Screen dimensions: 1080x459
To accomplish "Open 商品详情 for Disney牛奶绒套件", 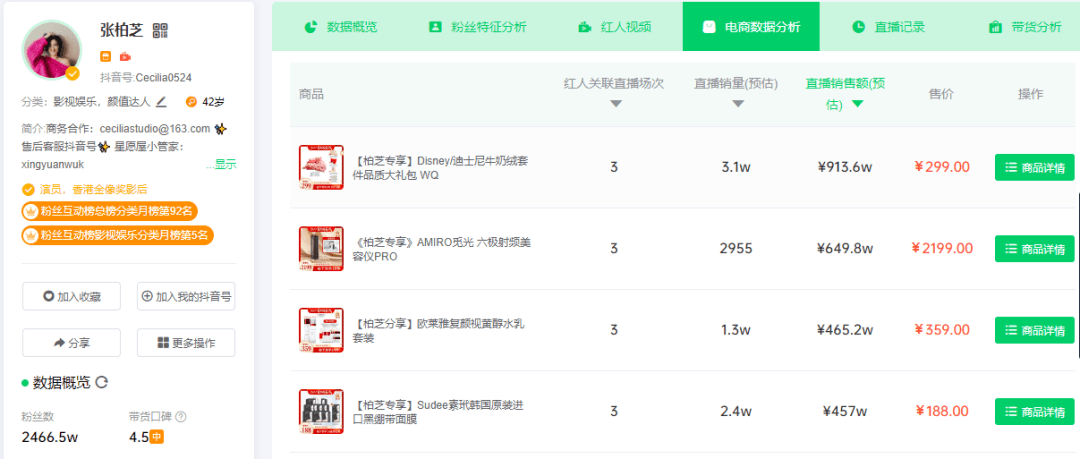I will pyautogui.click(x=1035, y=167).
